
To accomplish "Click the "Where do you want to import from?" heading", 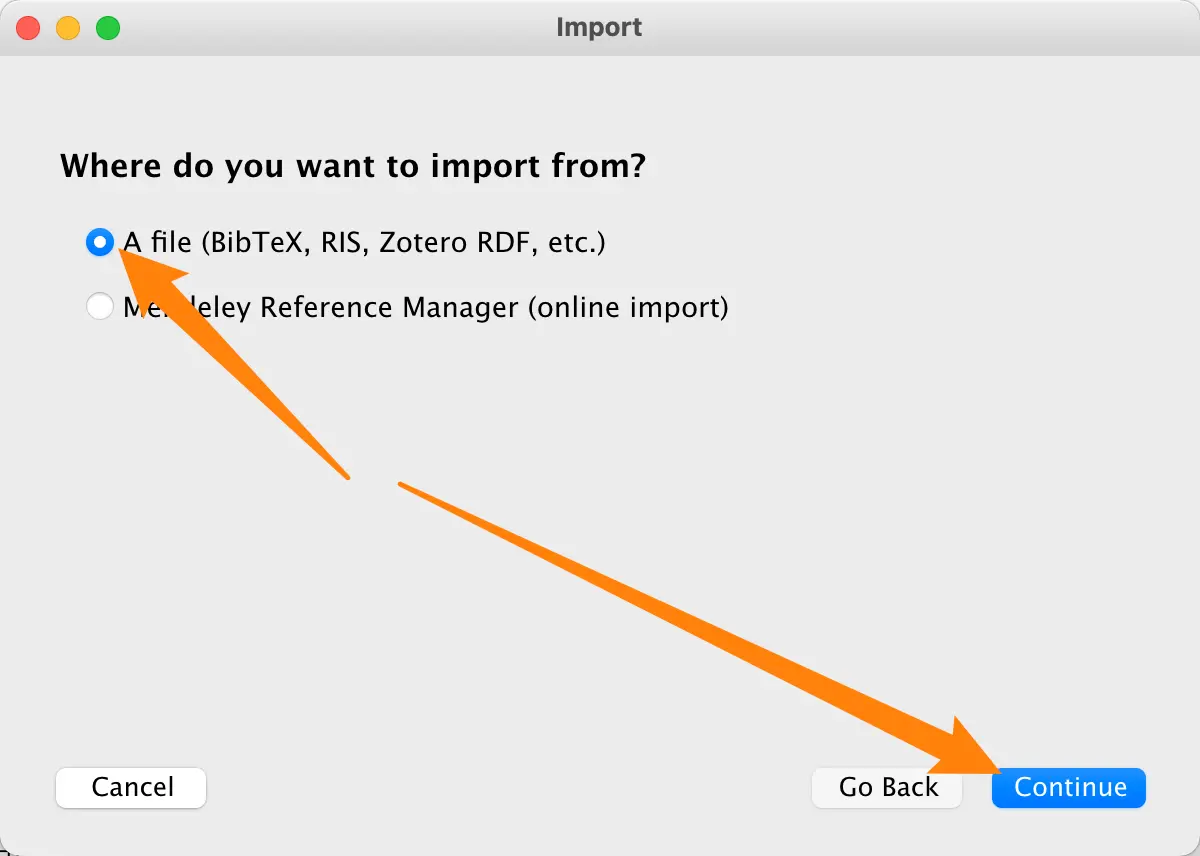I will coord(353,165).
